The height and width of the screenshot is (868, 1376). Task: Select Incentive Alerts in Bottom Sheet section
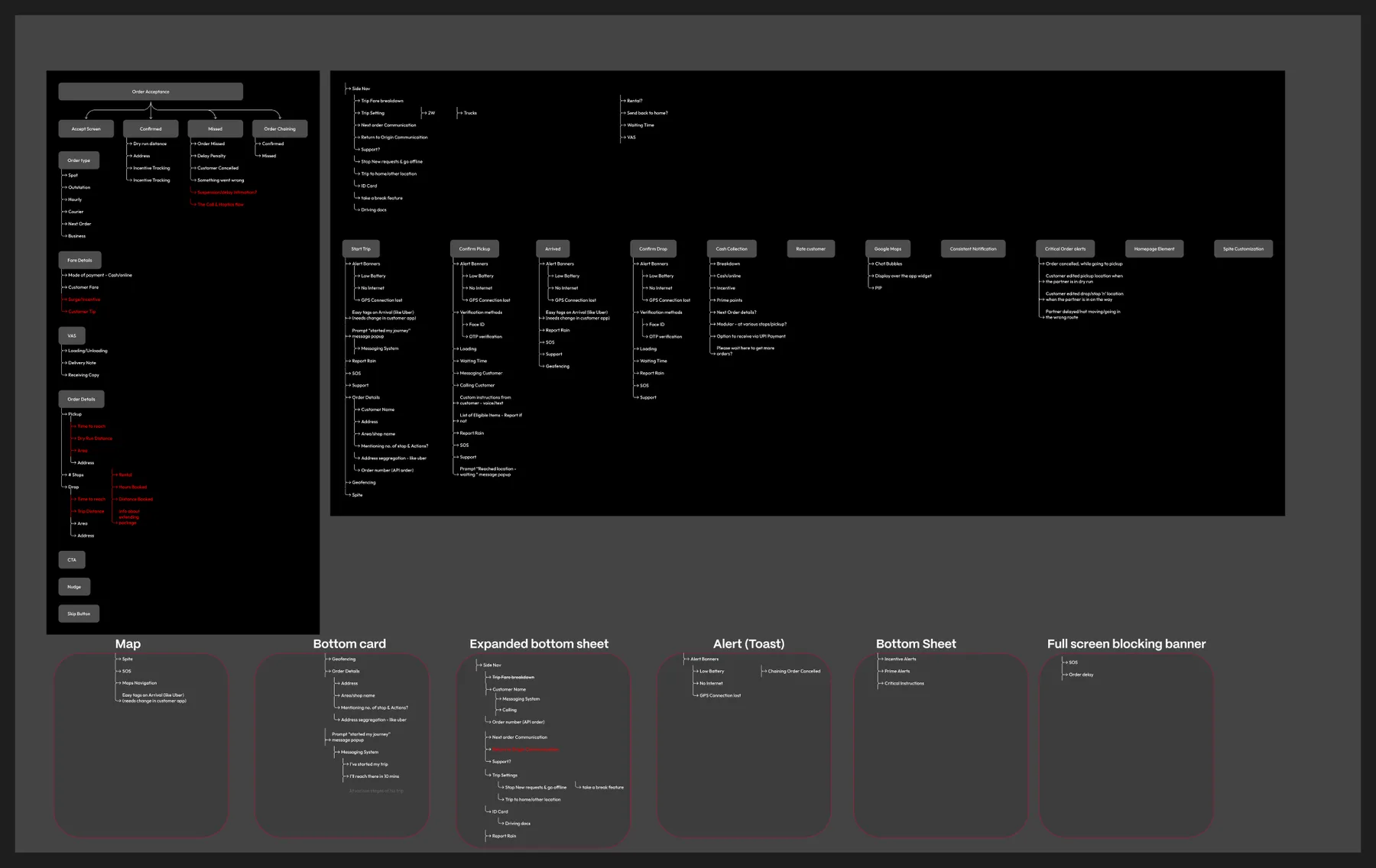pyautogui.click(x=900, y=659)
